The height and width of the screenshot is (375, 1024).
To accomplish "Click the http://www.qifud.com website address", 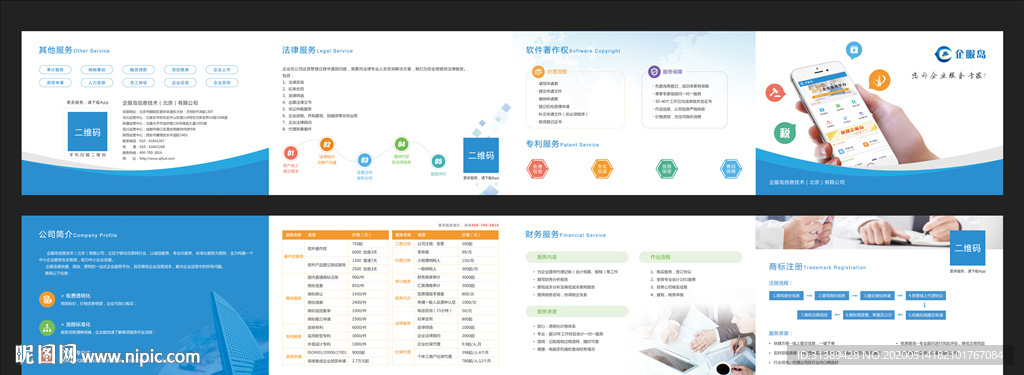I will tap(157, 158).
